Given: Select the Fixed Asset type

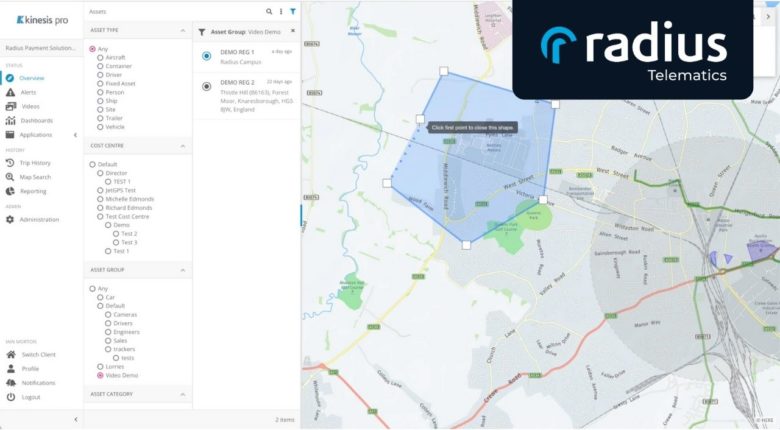Looking at the screenshot, I should coord(100,84).
